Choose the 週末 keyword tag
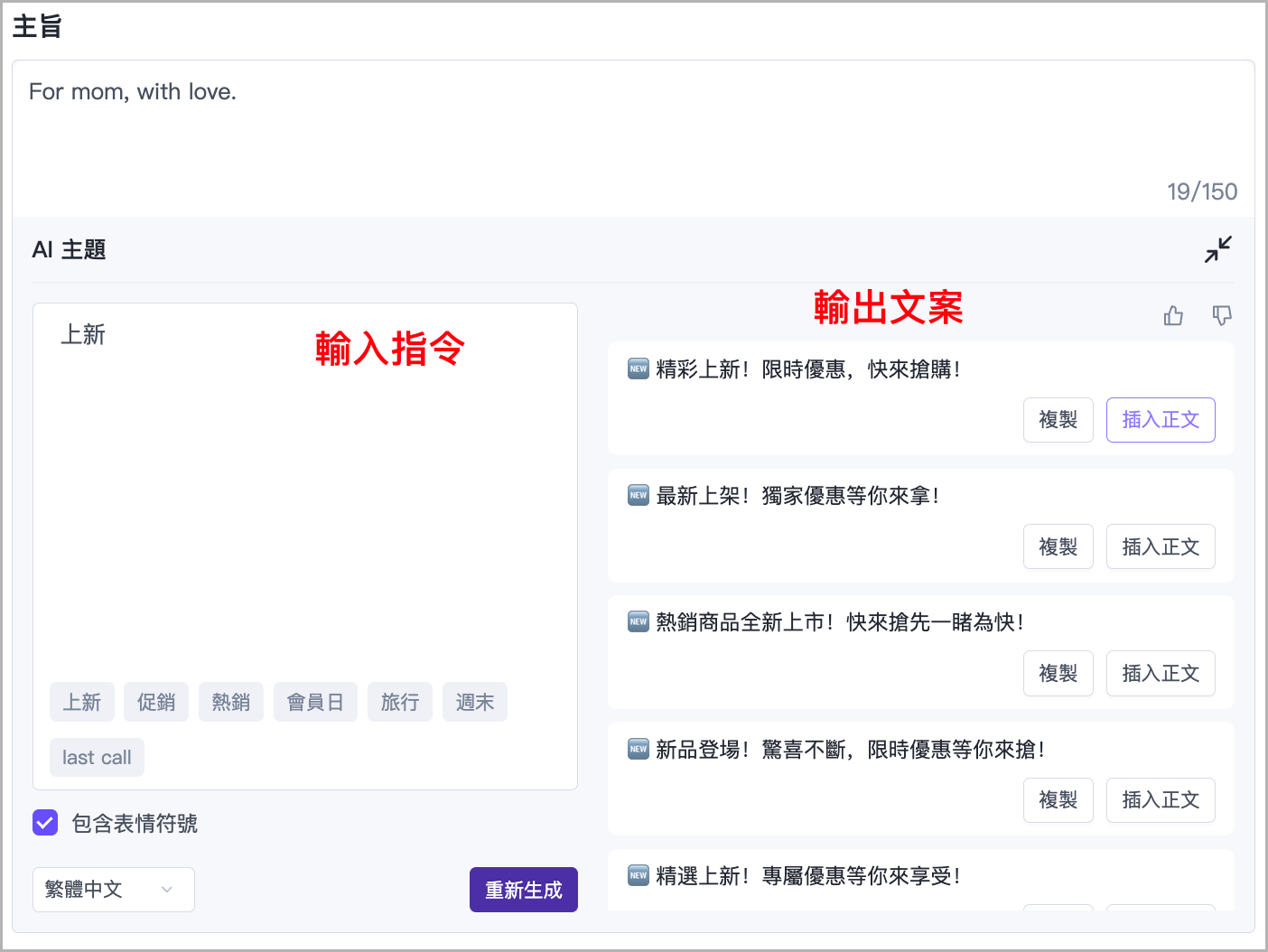Viewport: 1268px width, 952px height. [475, 702]
